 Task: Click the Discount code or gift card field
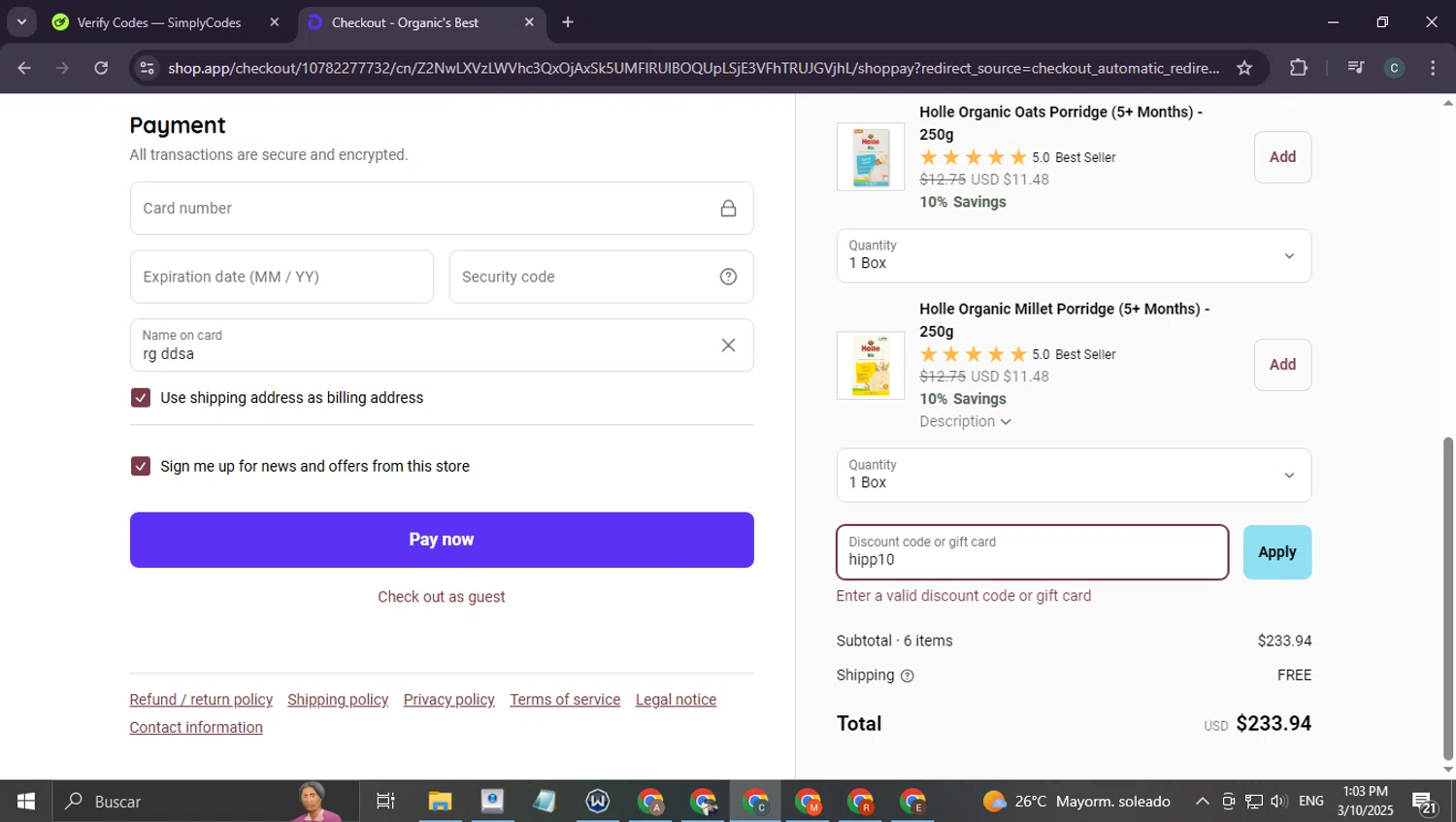pyautogui.click(x=1033, y=552)
